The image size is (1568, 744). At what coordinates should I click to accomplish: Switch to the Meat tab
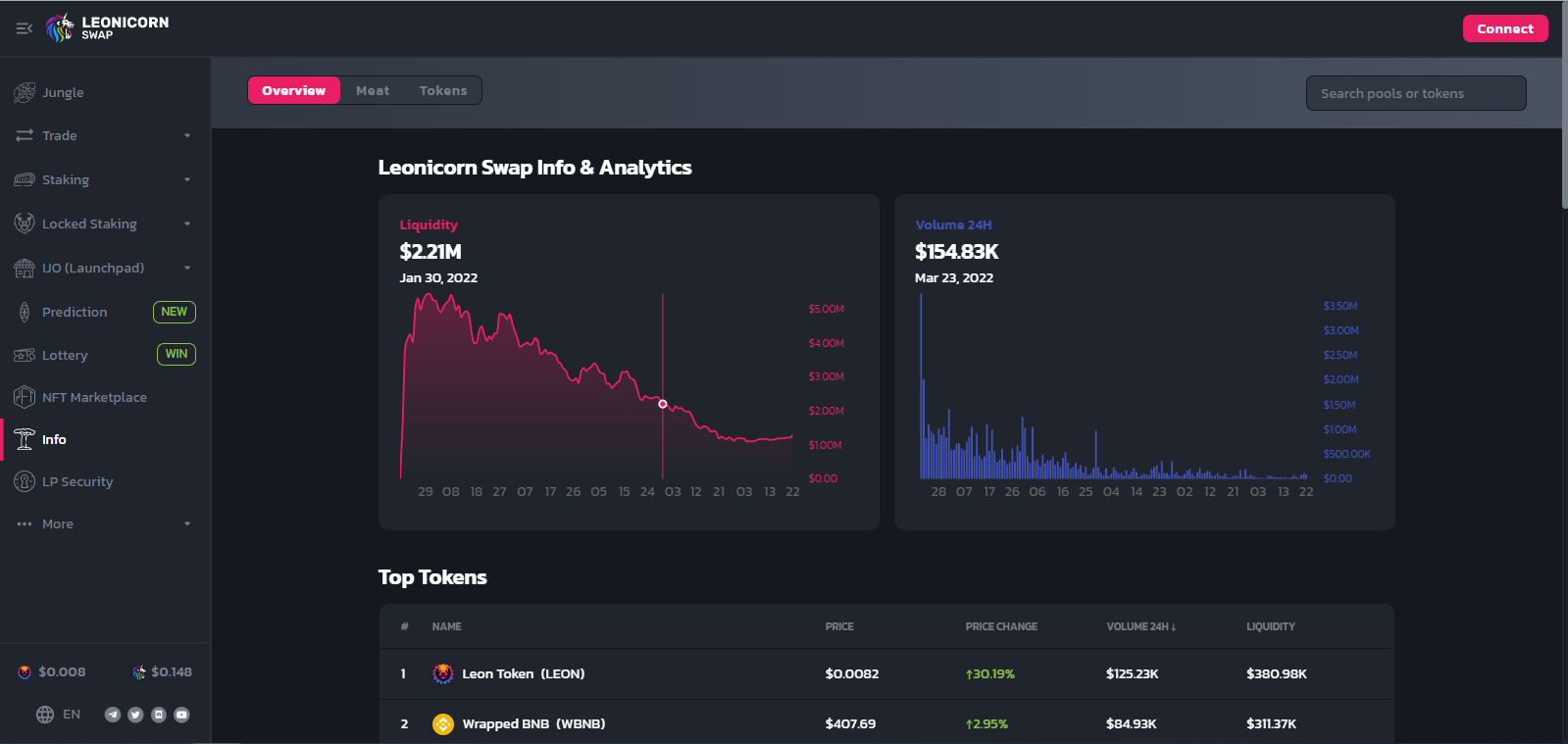(x=373, y=90)
